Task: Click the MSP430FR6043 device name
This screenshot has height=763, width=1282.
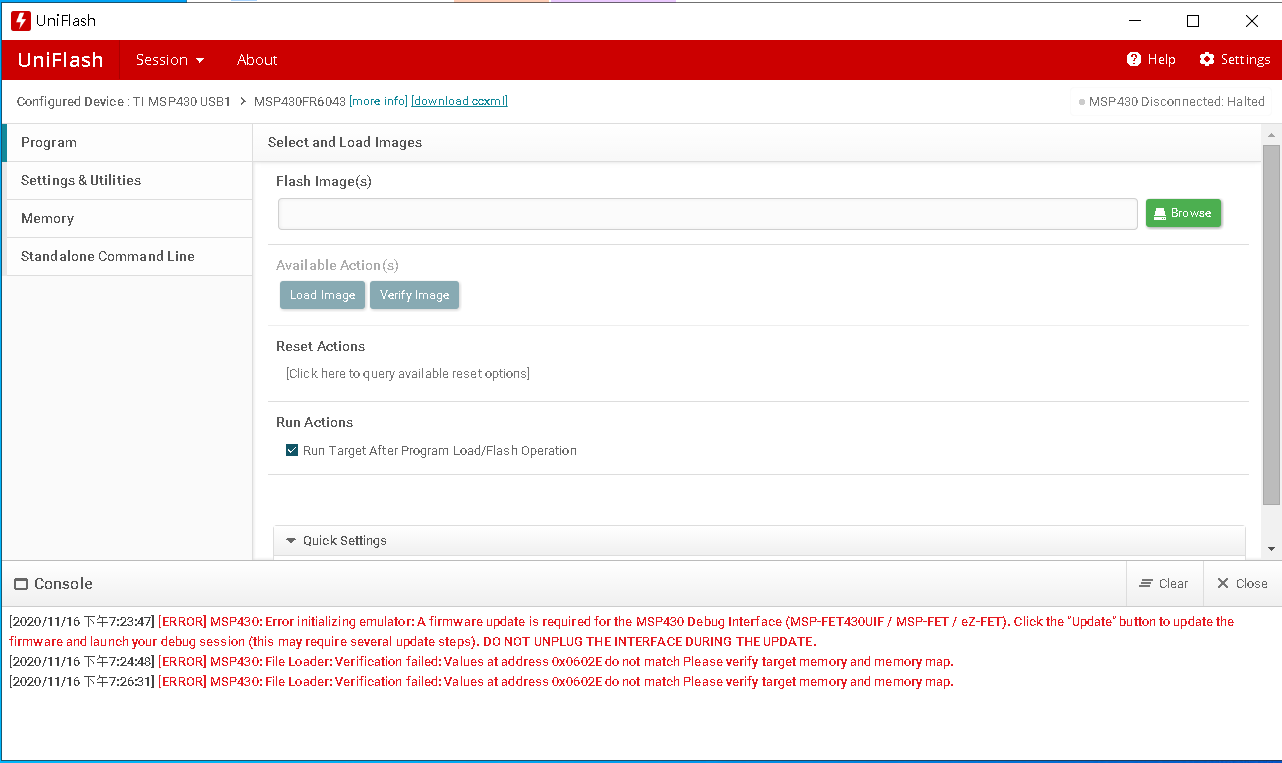Action: tap(300, 102)
